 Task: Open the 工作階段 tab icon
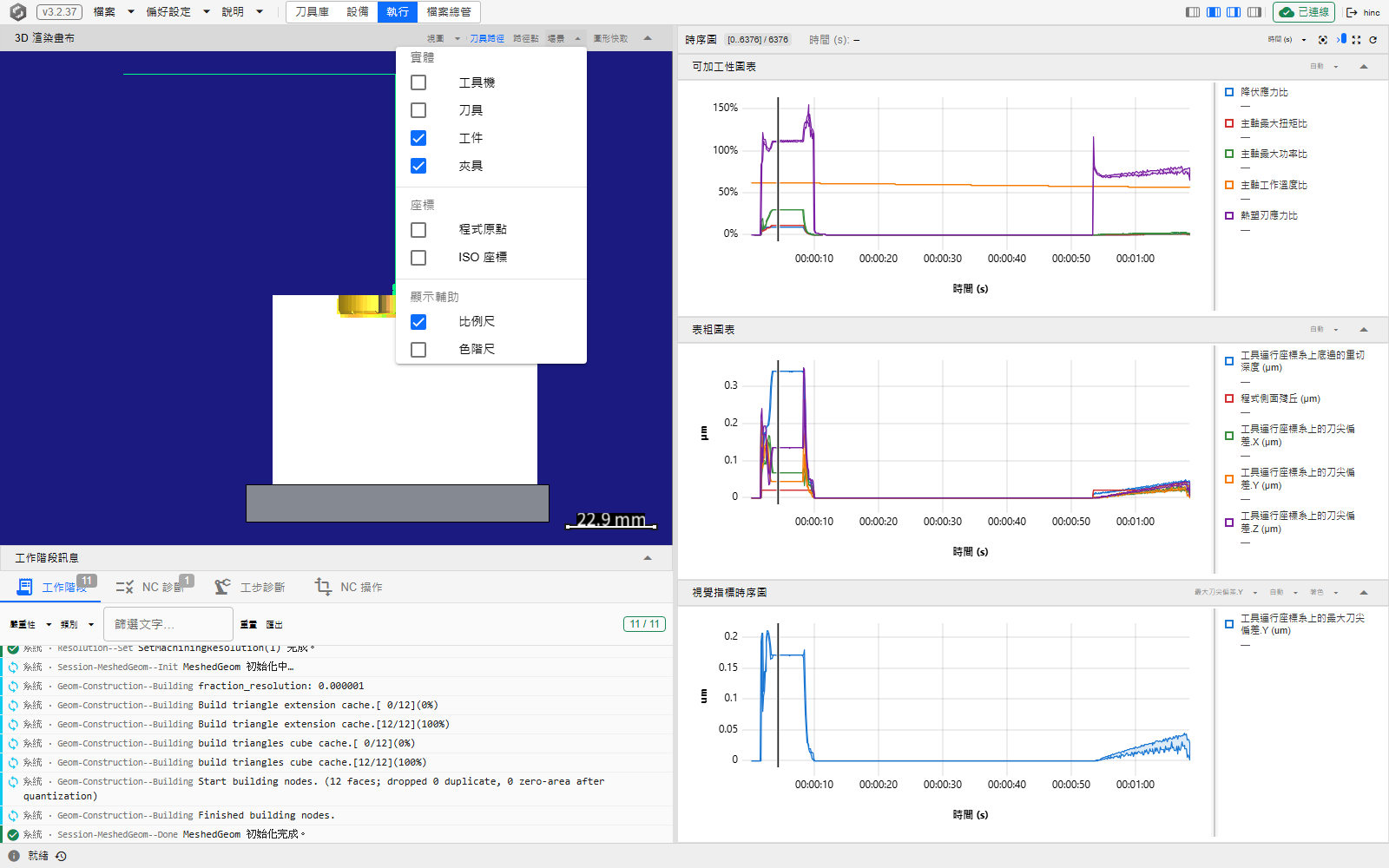tap(24, 587)
